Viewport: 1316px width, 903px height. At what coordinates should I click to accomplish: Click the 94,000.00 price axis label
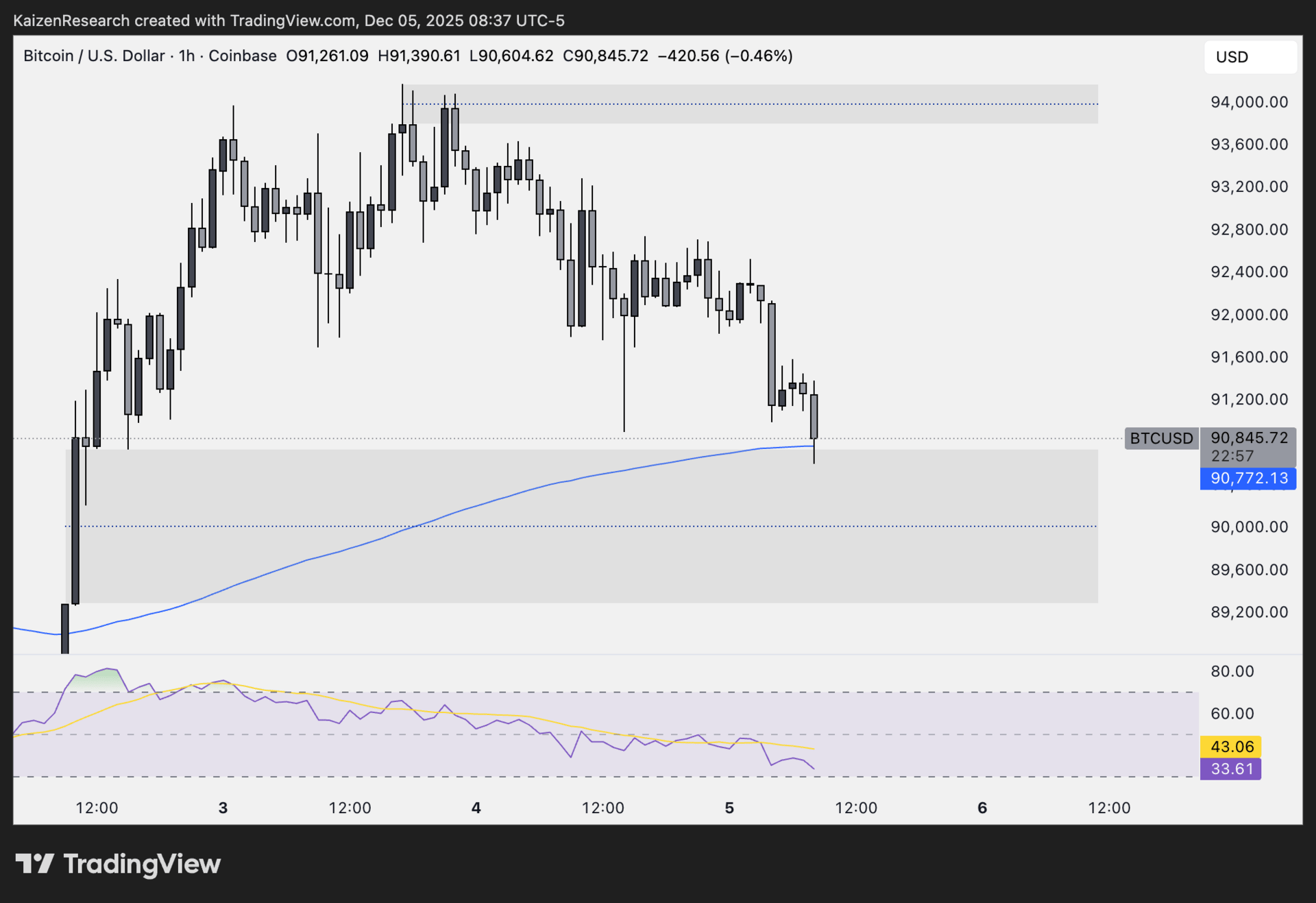(x=1249, y=102)
